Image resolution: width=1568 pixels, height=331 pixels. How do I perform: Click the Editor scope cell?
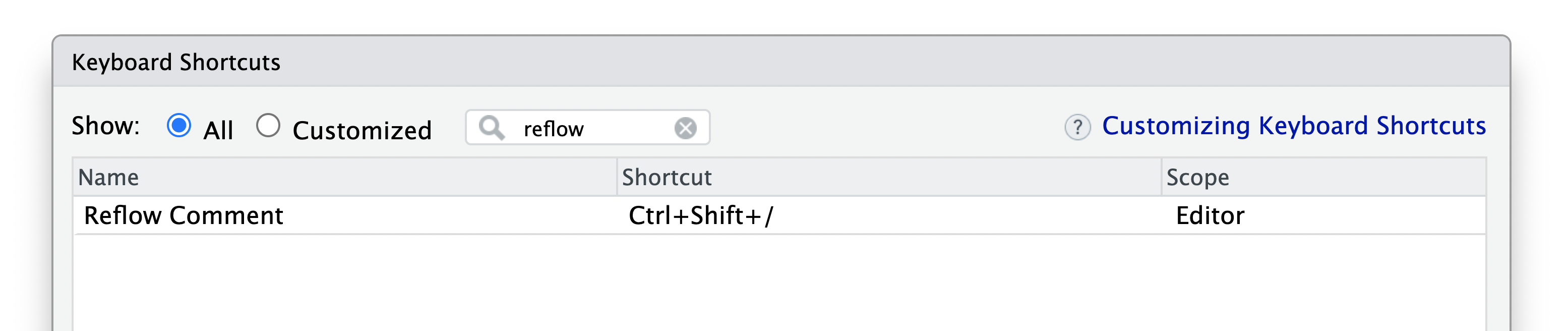[1210, 216]
